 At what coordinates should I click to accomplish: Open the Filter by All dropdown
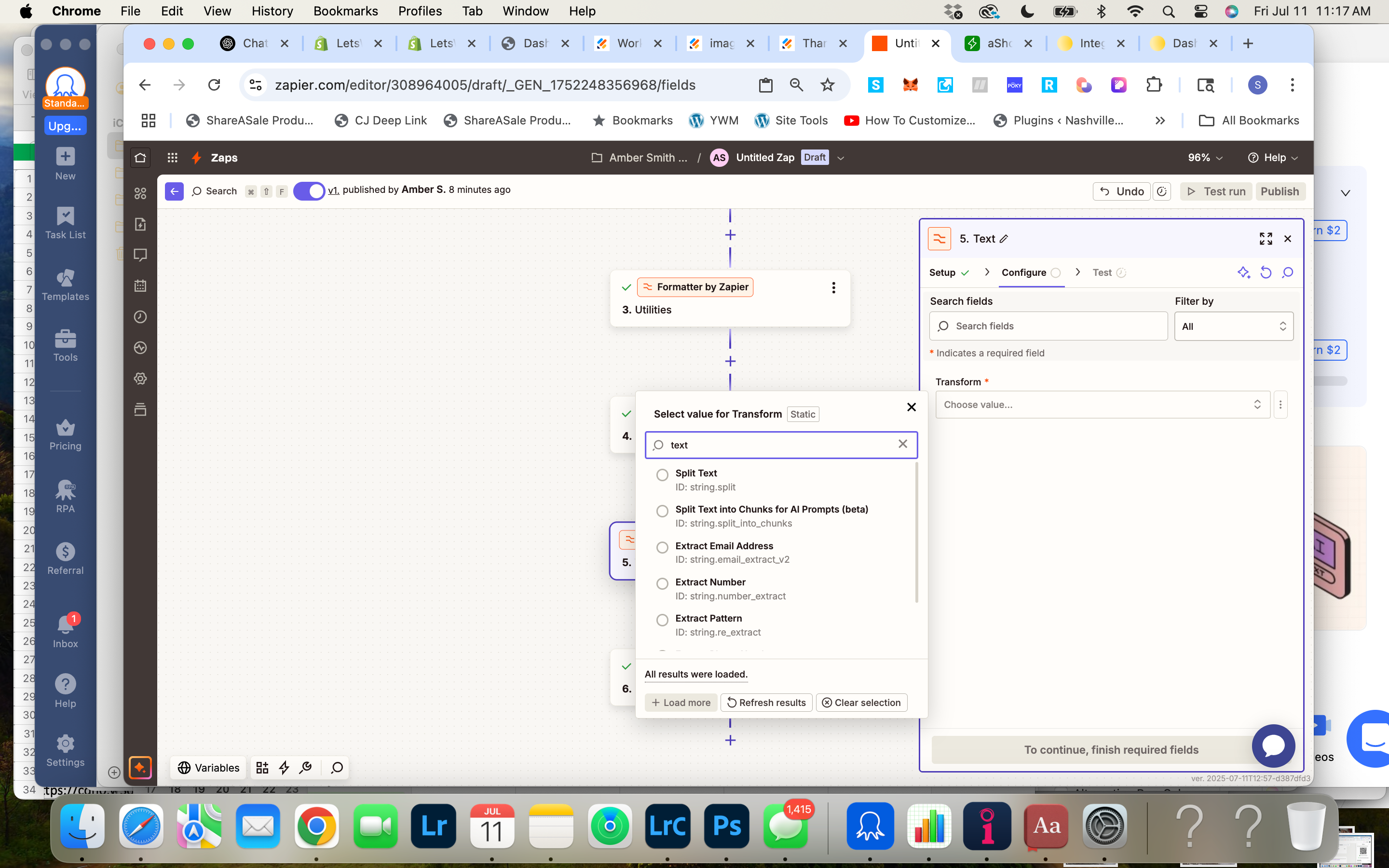pos(1233,326)
